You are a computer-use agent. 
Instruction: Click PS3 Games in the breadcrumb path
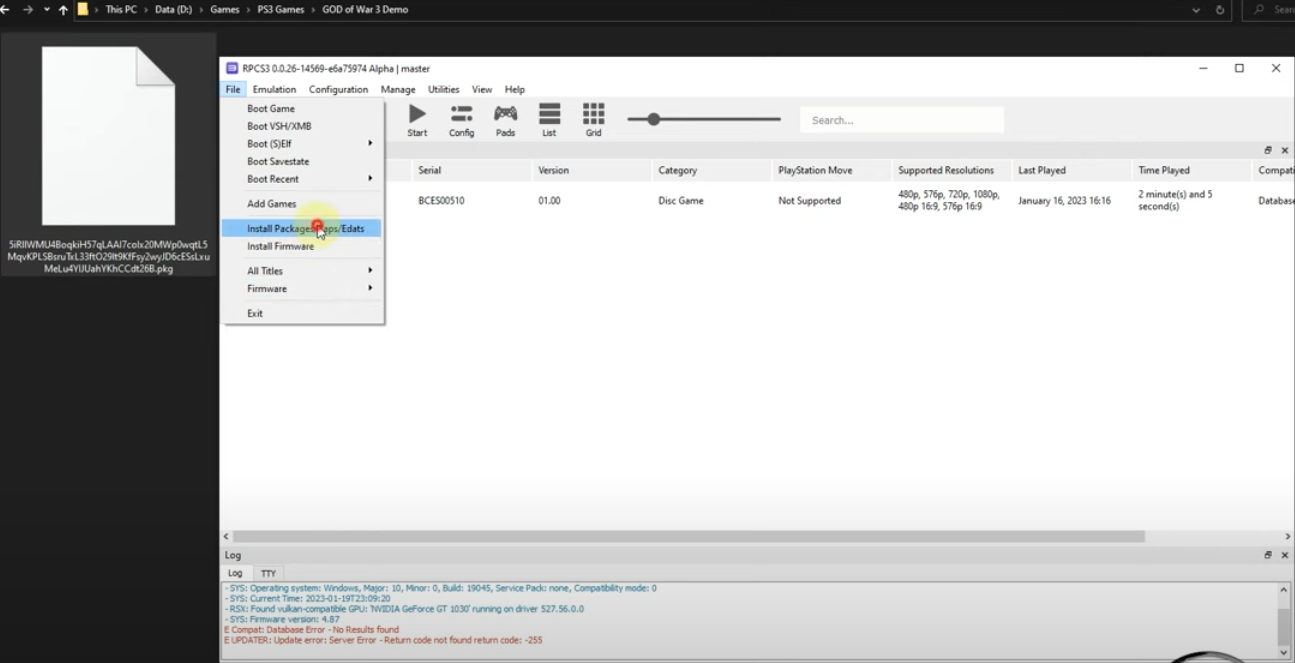coord(280,10)
